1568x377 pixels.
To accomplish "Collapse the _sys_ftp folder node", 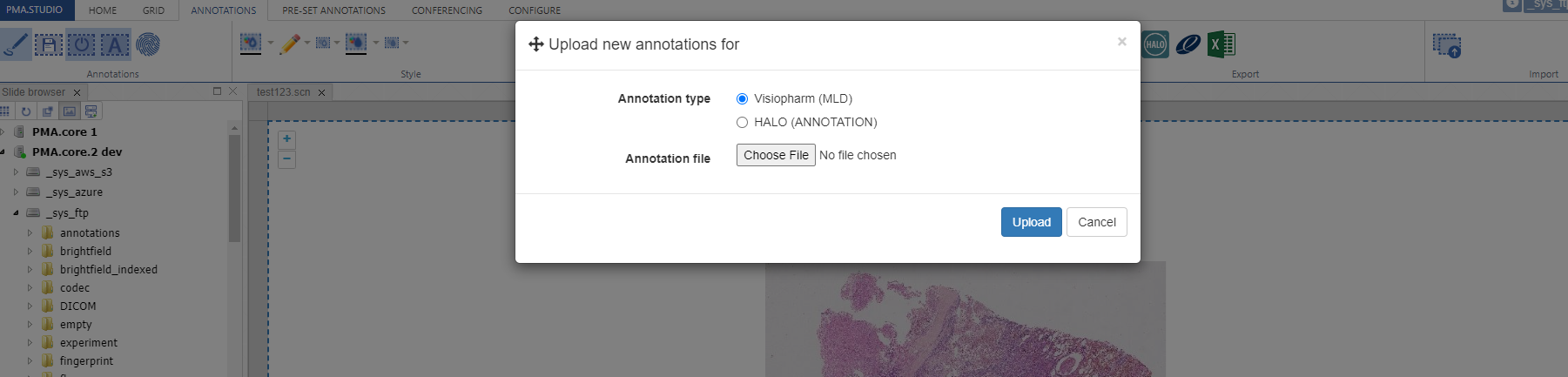I will (x=16, y=213).
